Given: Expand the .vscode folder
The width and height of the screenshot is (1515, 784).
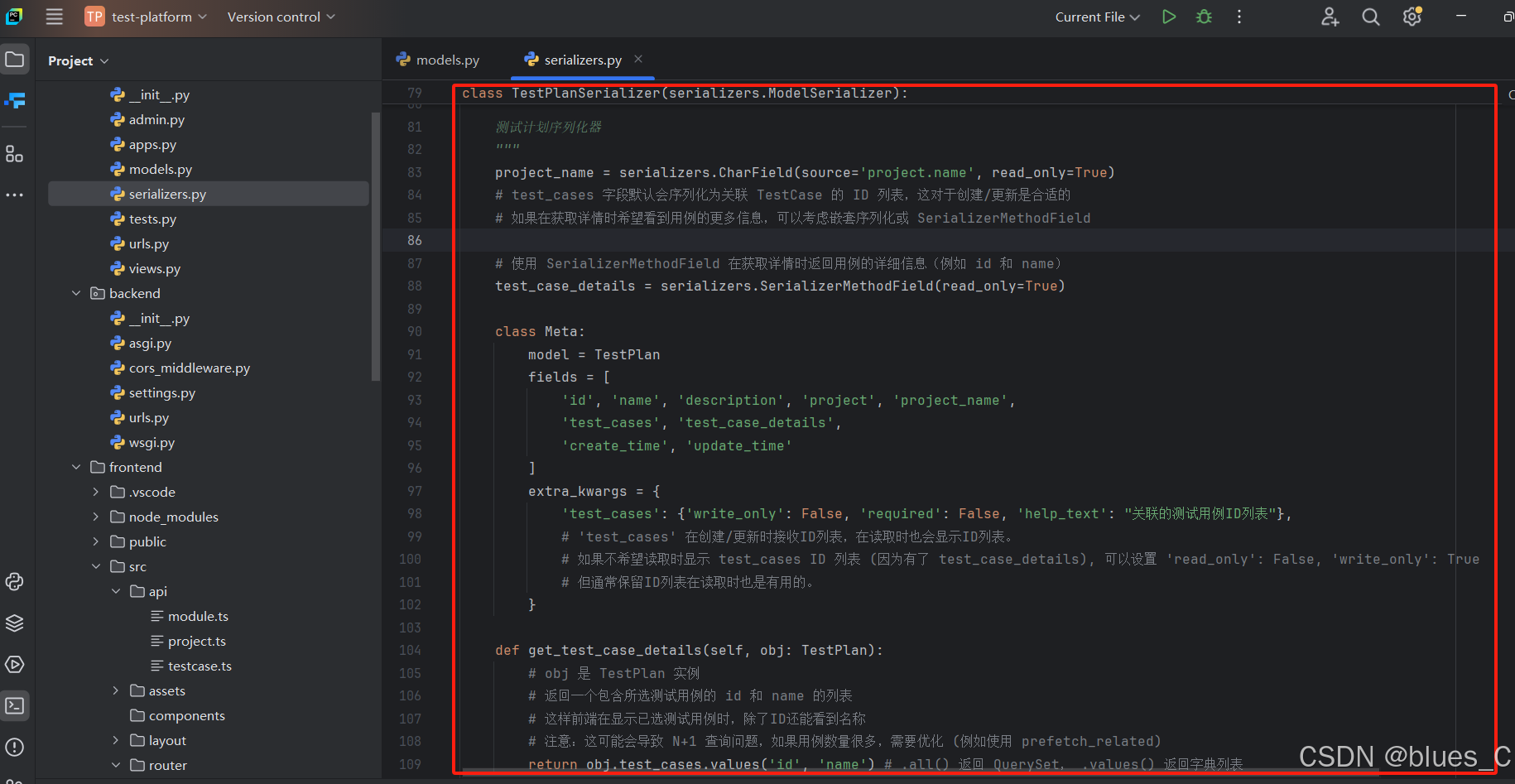Looking at the screenshot, I should pyautogui.click(x=96, y=492).
